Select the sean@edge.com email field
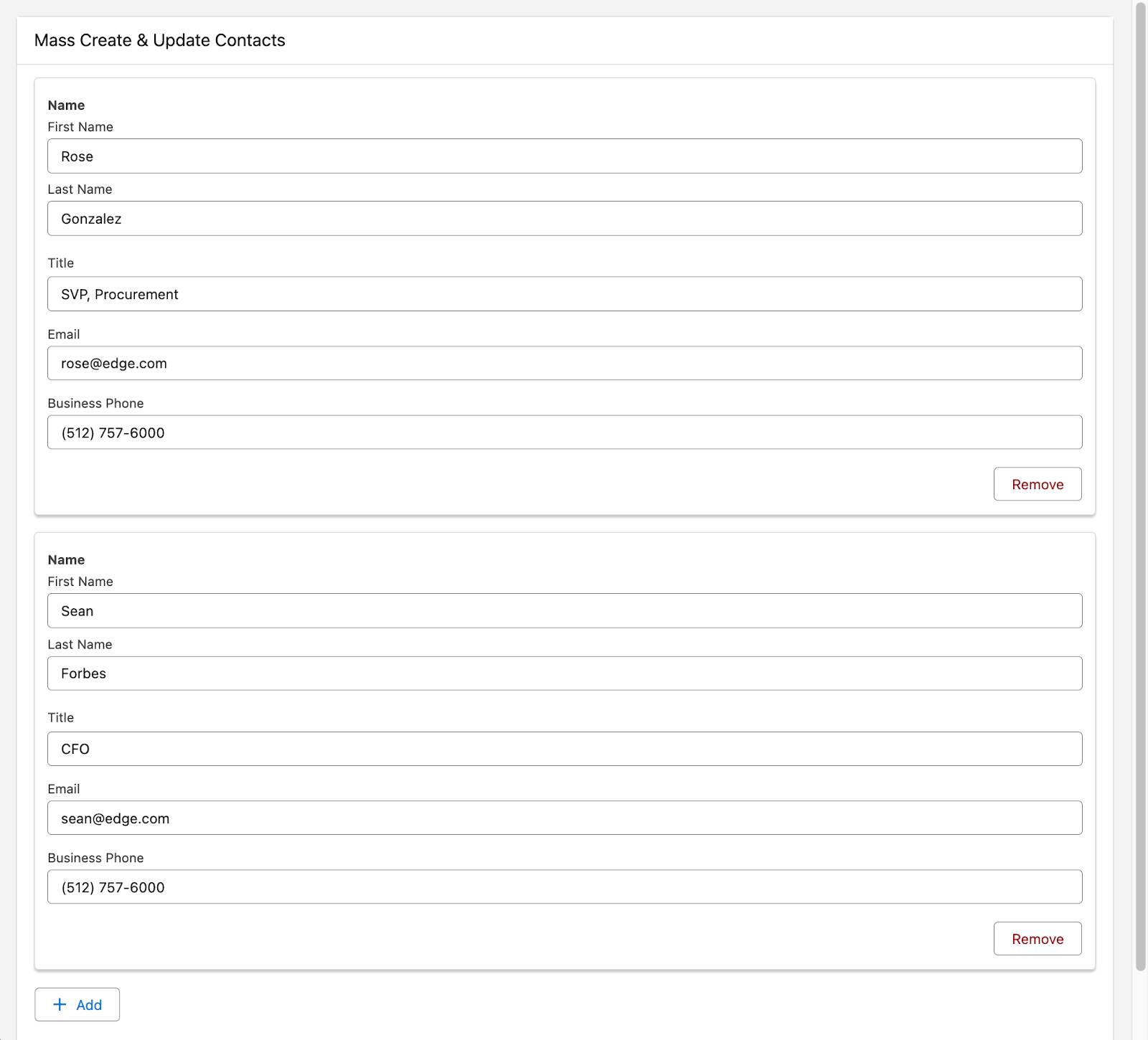This screenshot has width=1148, height=1040. tap(564, 818)
